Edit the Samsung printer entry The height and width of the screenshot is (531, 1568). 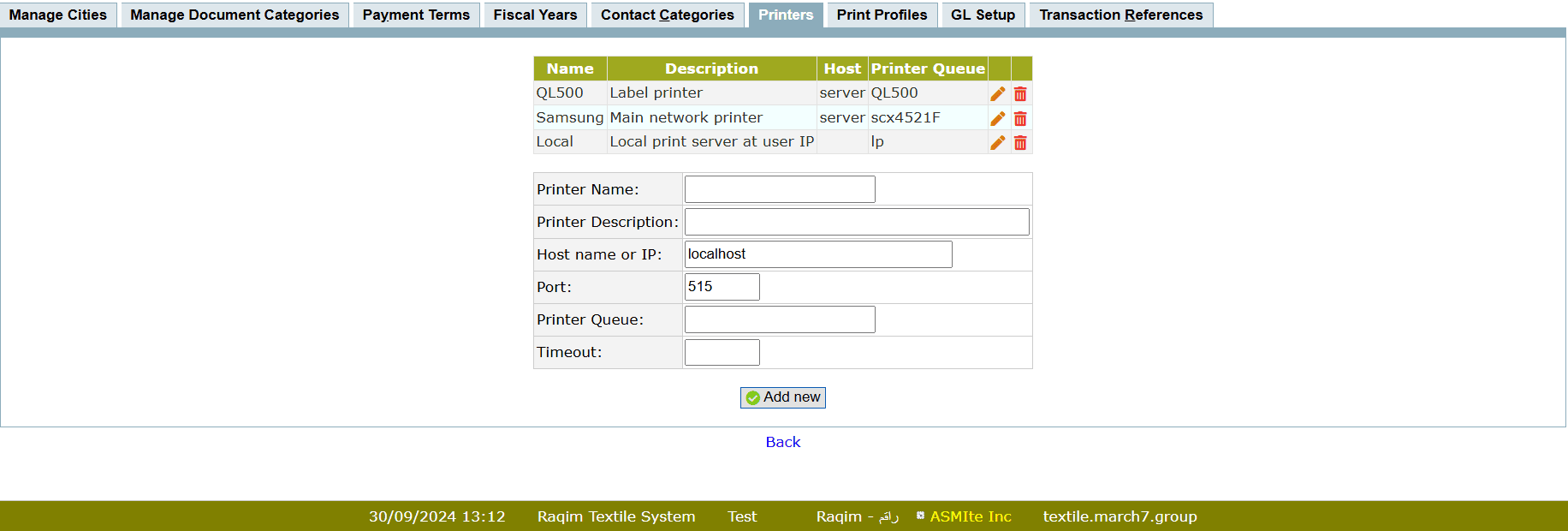click(998, 118)
